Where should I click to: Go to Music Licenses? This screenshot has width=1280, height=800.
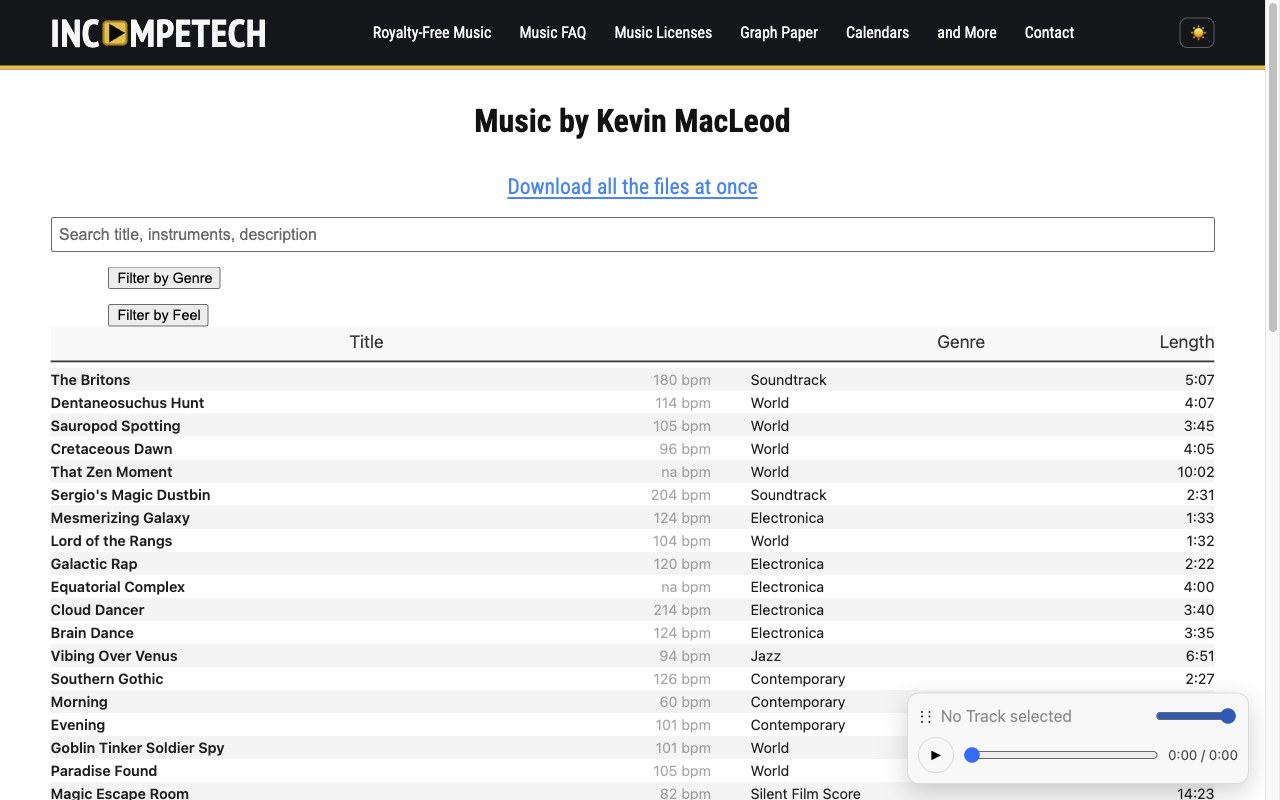point(663,33)
